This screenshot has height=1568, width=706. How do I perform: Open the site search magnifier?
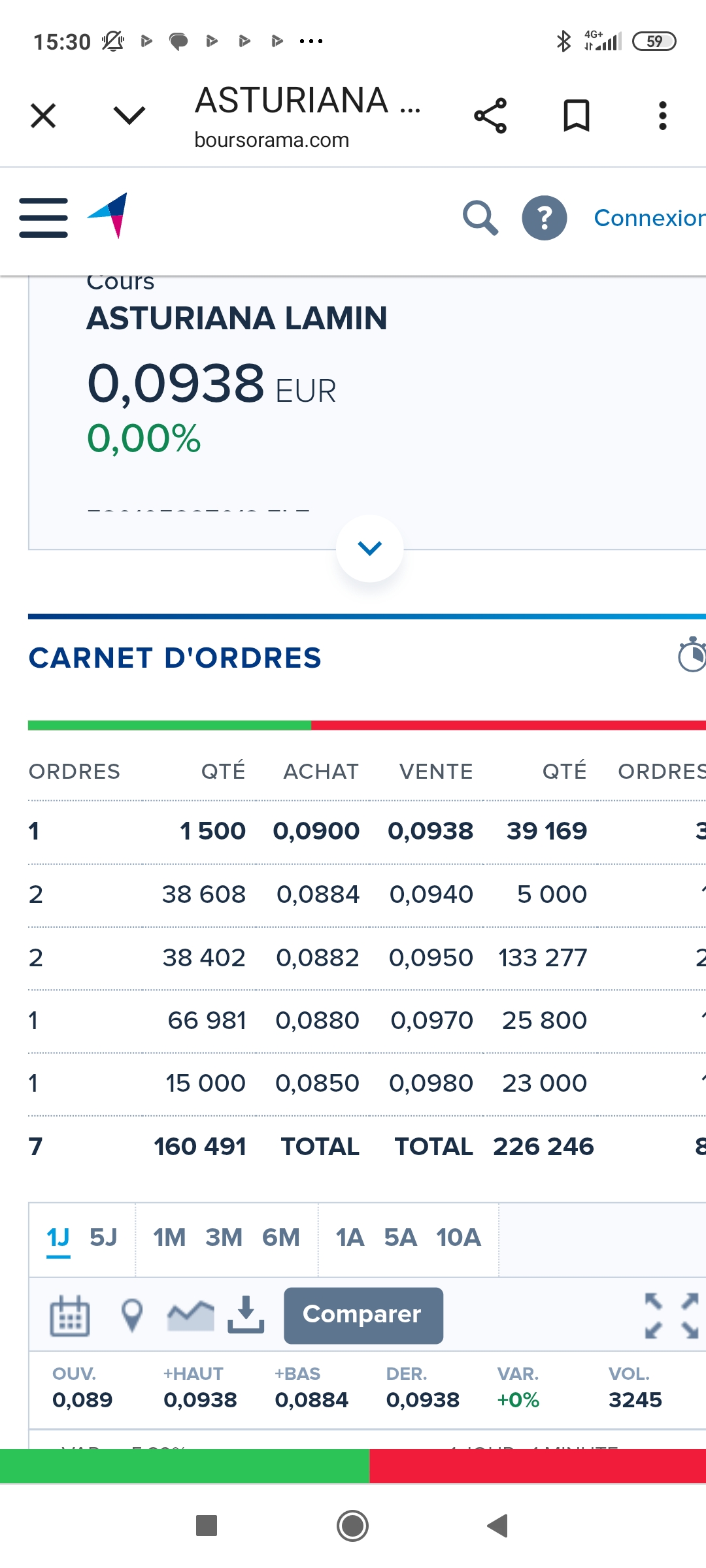(480, 218)
